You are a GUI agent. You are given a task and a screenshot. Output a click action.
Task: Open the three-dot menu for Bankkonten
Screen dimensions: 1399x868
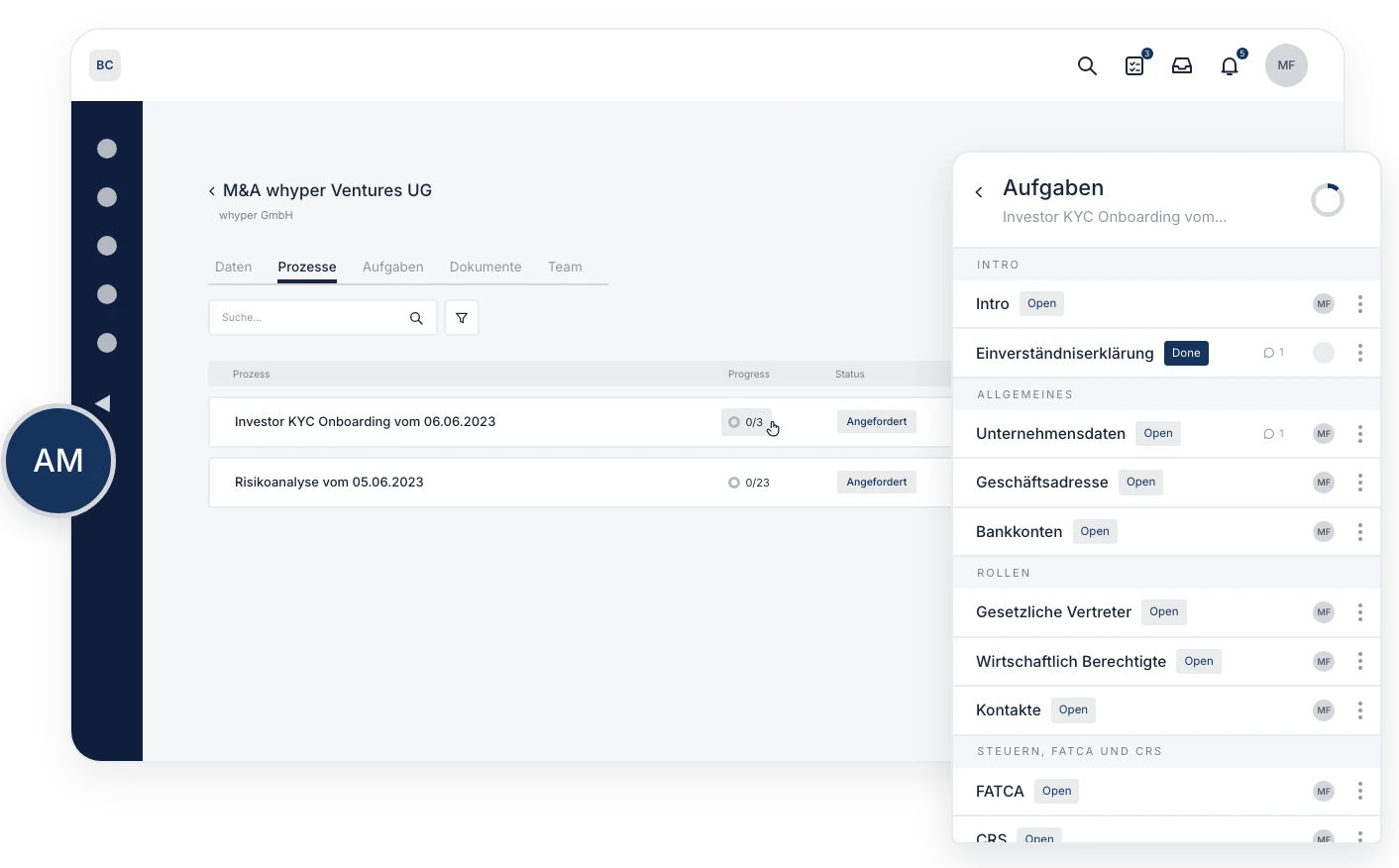(x=1360, y=532)
